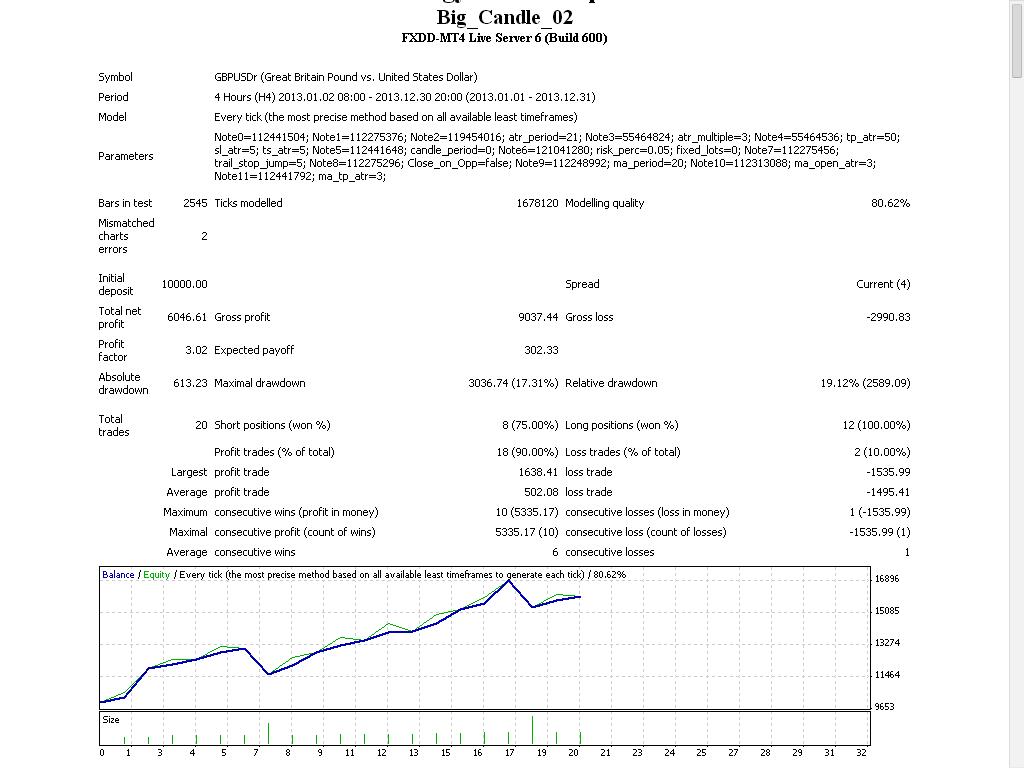This screenshot has height=768, width=1024.
Task: Click Total net profit value 6046.61
Action: coord(187,317)
